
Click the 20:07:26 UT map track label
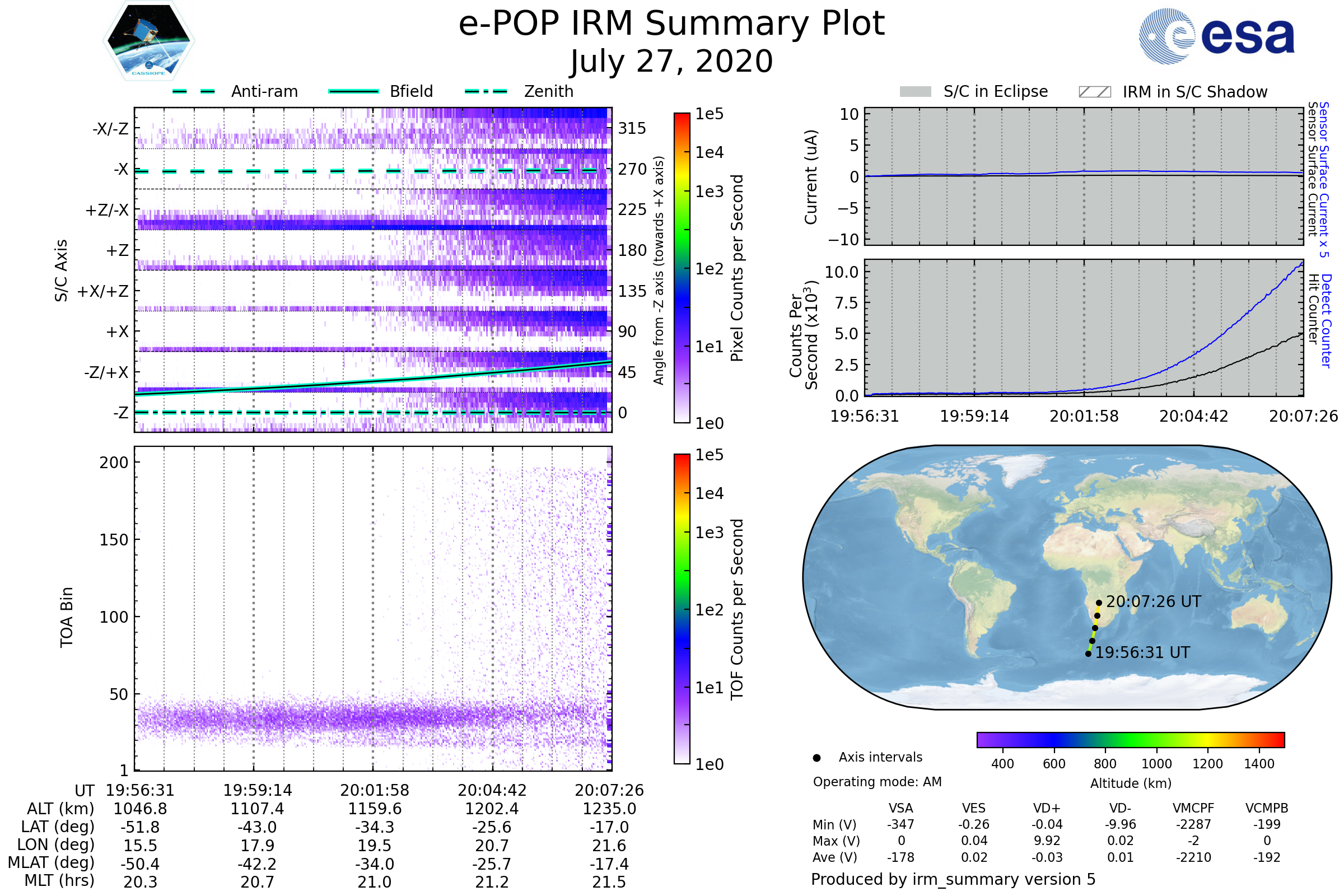(x=1153, y=601)
